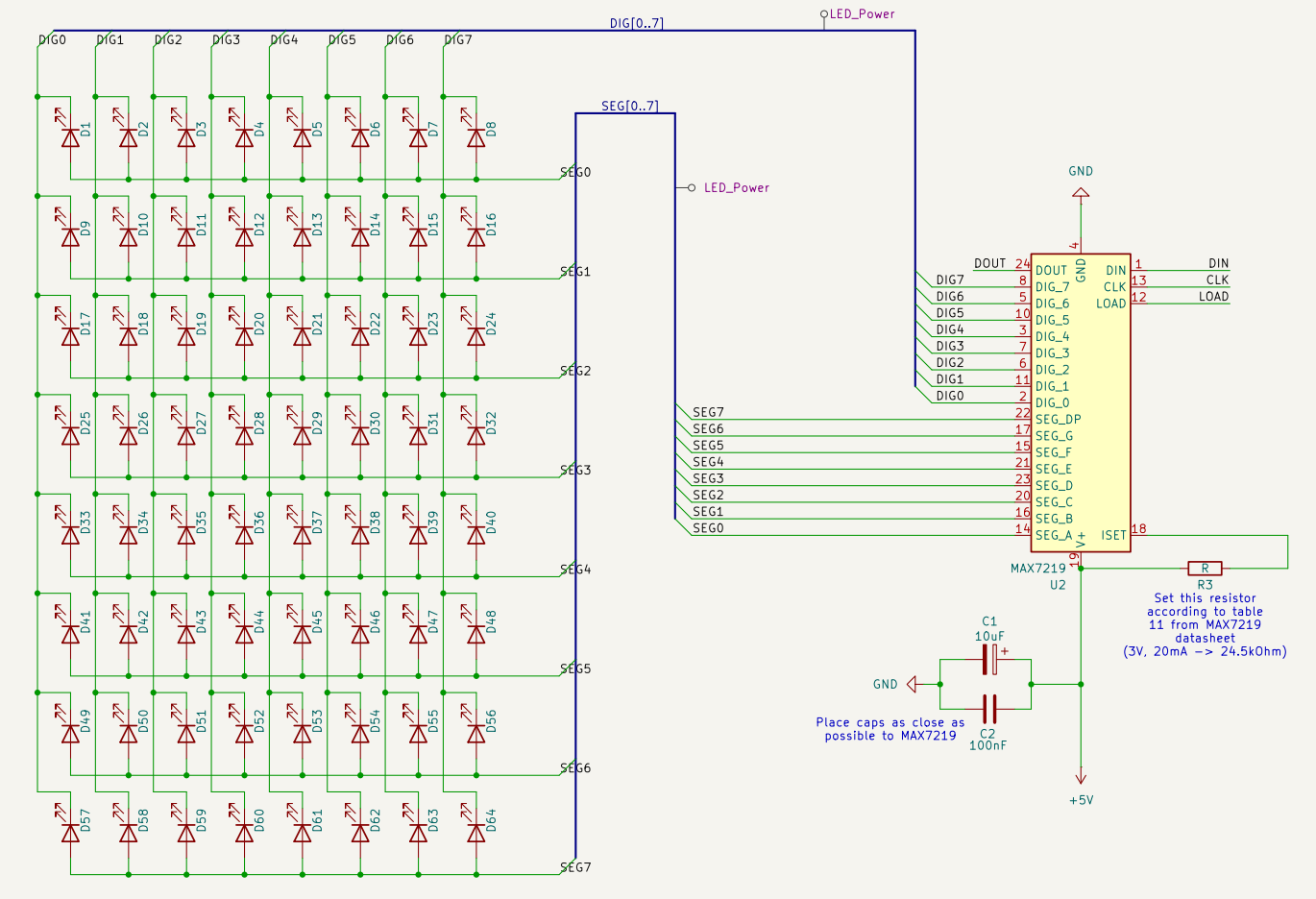This screenshot has height=899, width=1316.
Task: Click the DIG_5 pin name on IC
Action: pyautogui.click(x=1052, y=320)
